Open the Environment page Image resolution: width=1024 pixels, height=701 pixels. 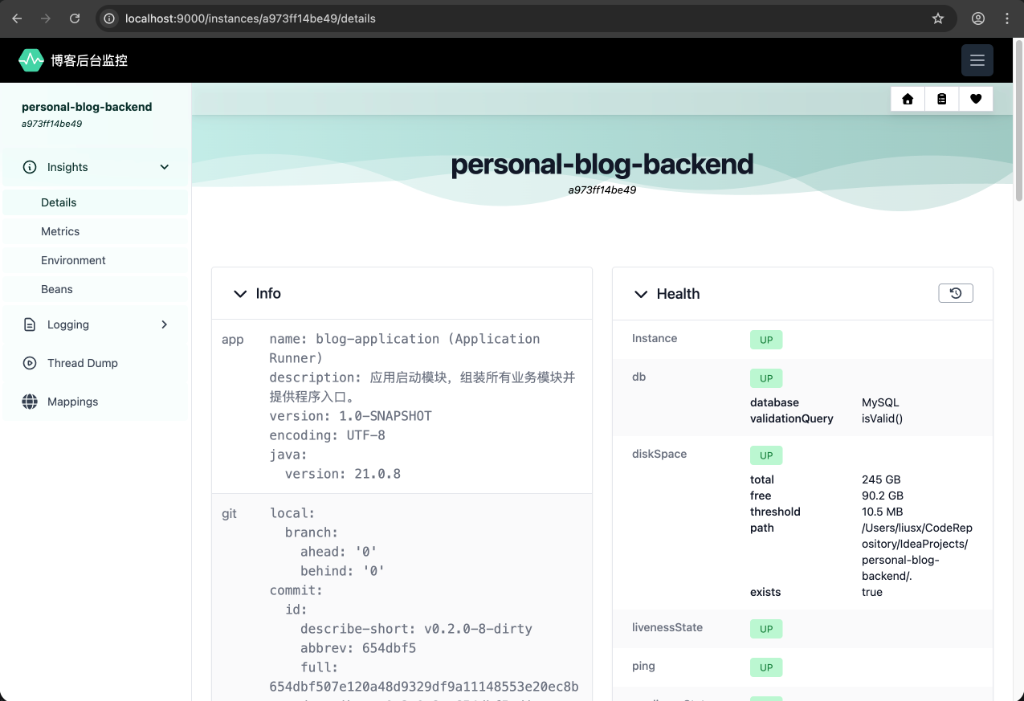click(x=73, y=260)
